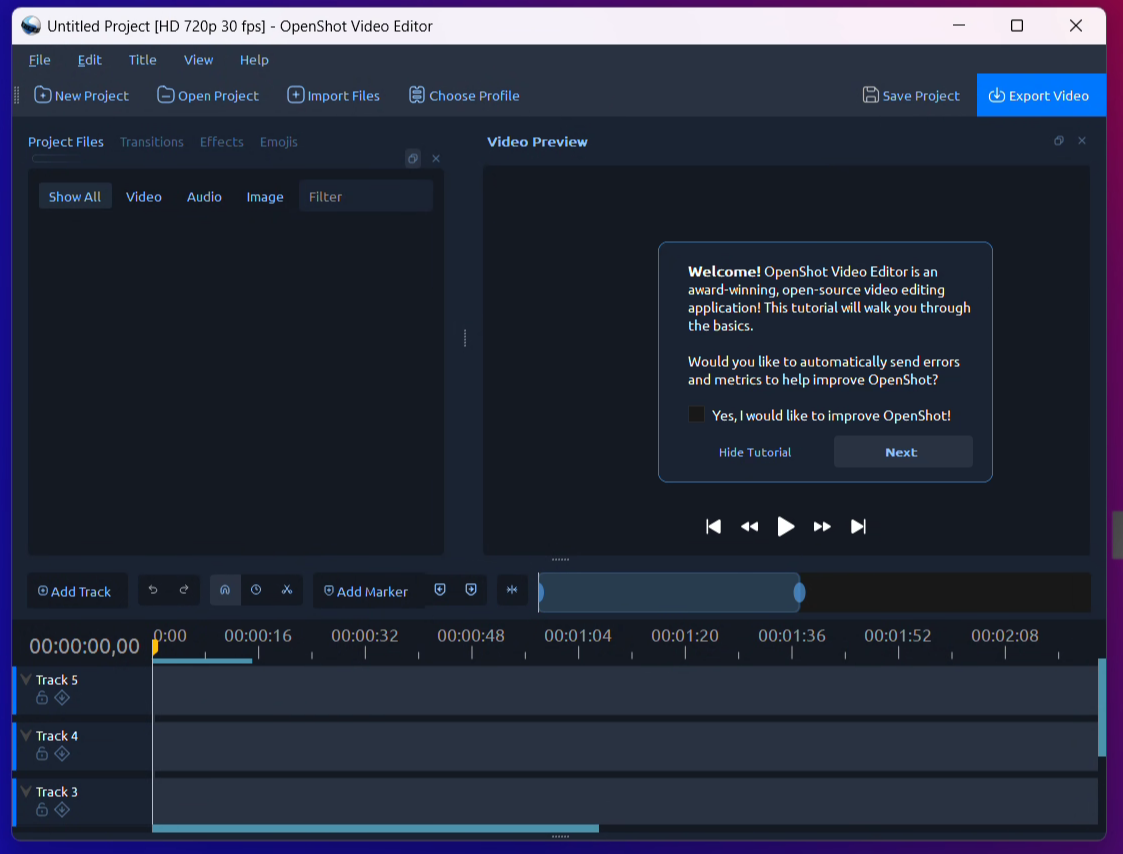Toggle the timing clock tool
This screenshot has width=1123, height=854.
pos(256,590)
